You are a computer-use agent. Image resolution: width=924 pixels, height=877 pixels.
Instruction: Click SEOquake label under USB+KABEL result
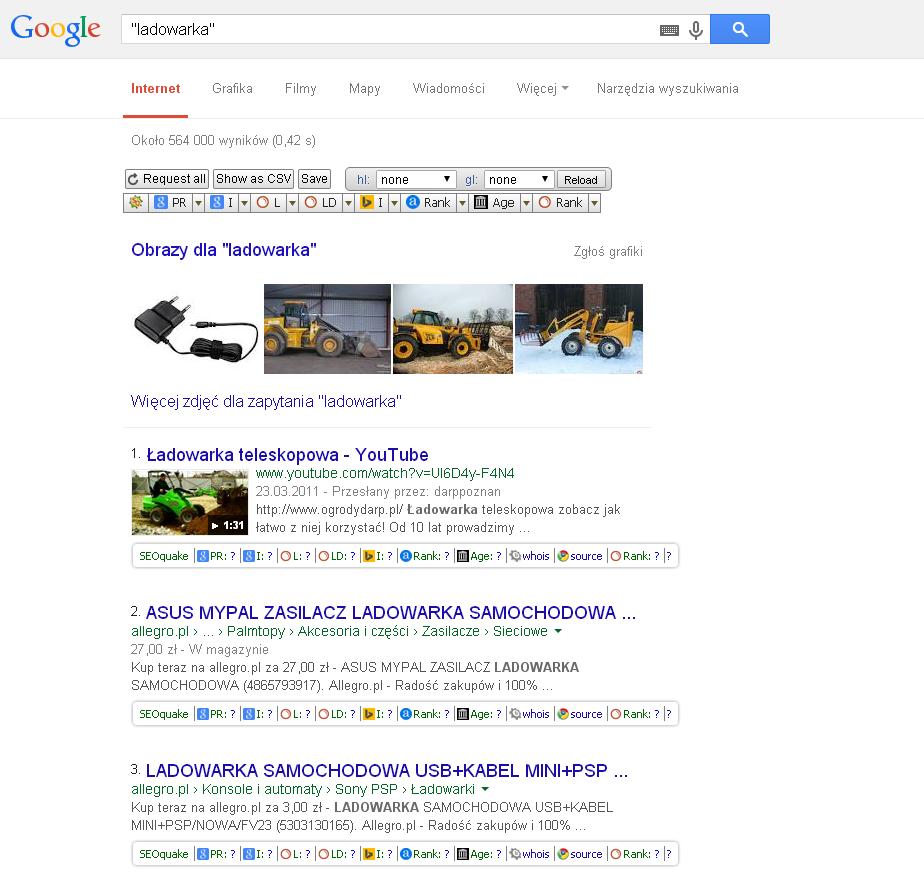tap(164, 854)
